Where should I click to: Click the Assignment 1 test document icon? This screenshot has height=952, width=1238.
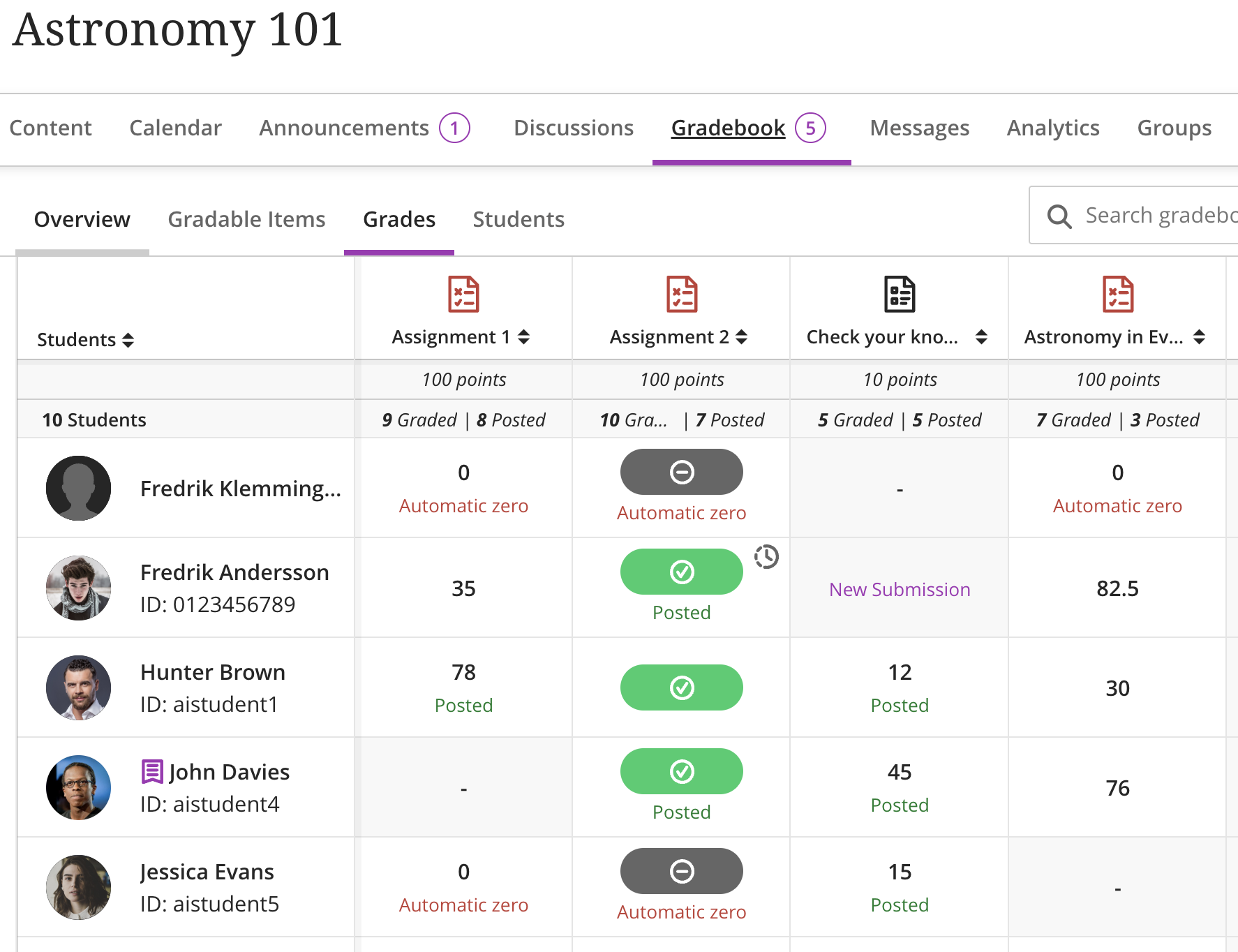tap(463, 295)
